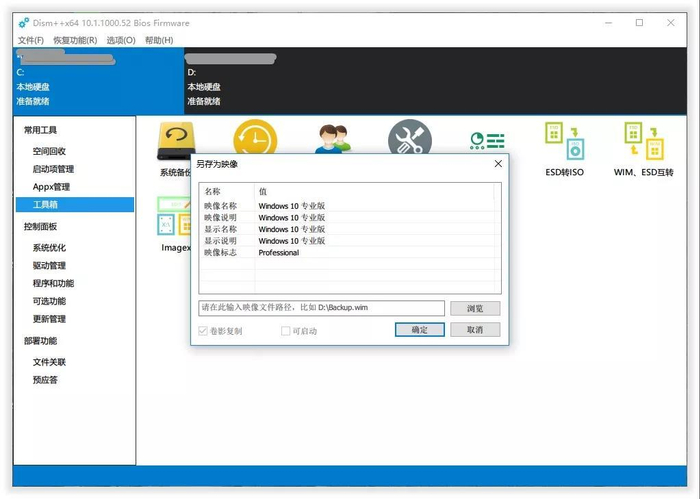Open the 恢复功能(R) menu

(x=75, y=40)
